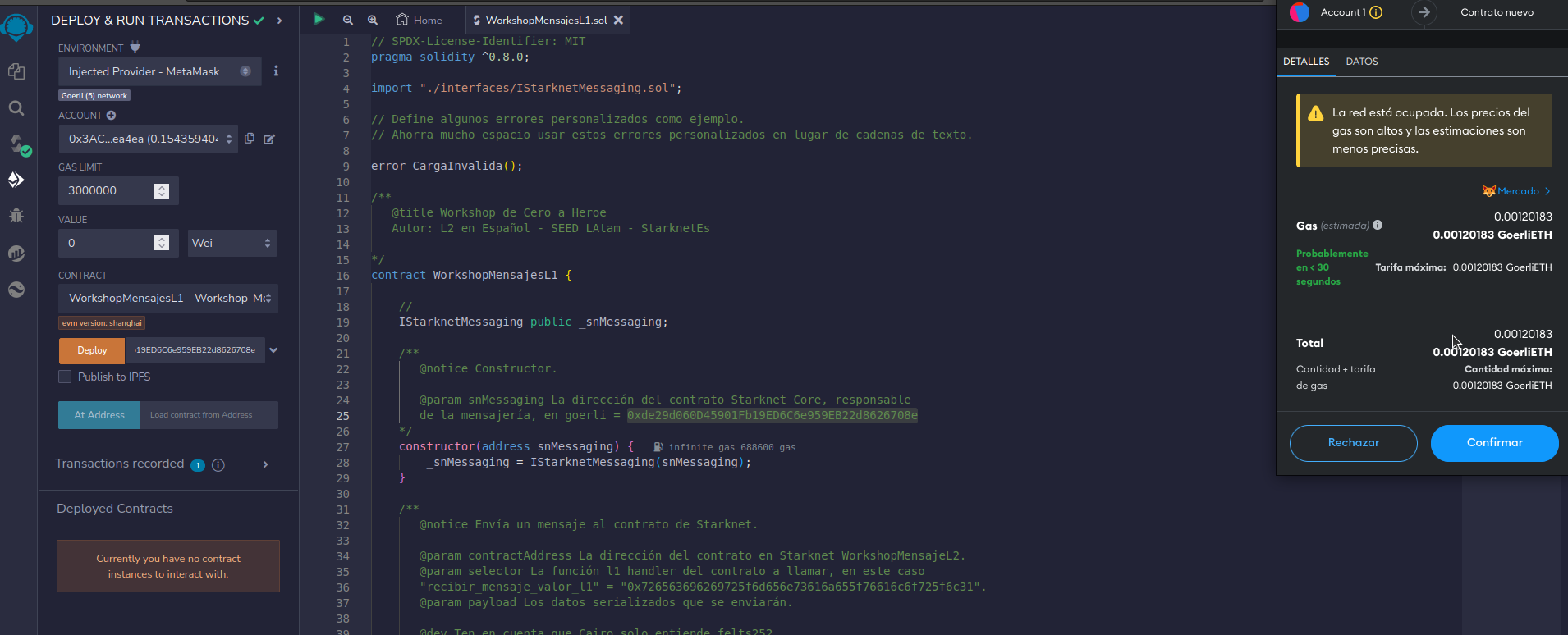The width and height of the screenshot is (1568, 635).
Task: Zoom in the editor font
Action: click(x=373, y=20)
